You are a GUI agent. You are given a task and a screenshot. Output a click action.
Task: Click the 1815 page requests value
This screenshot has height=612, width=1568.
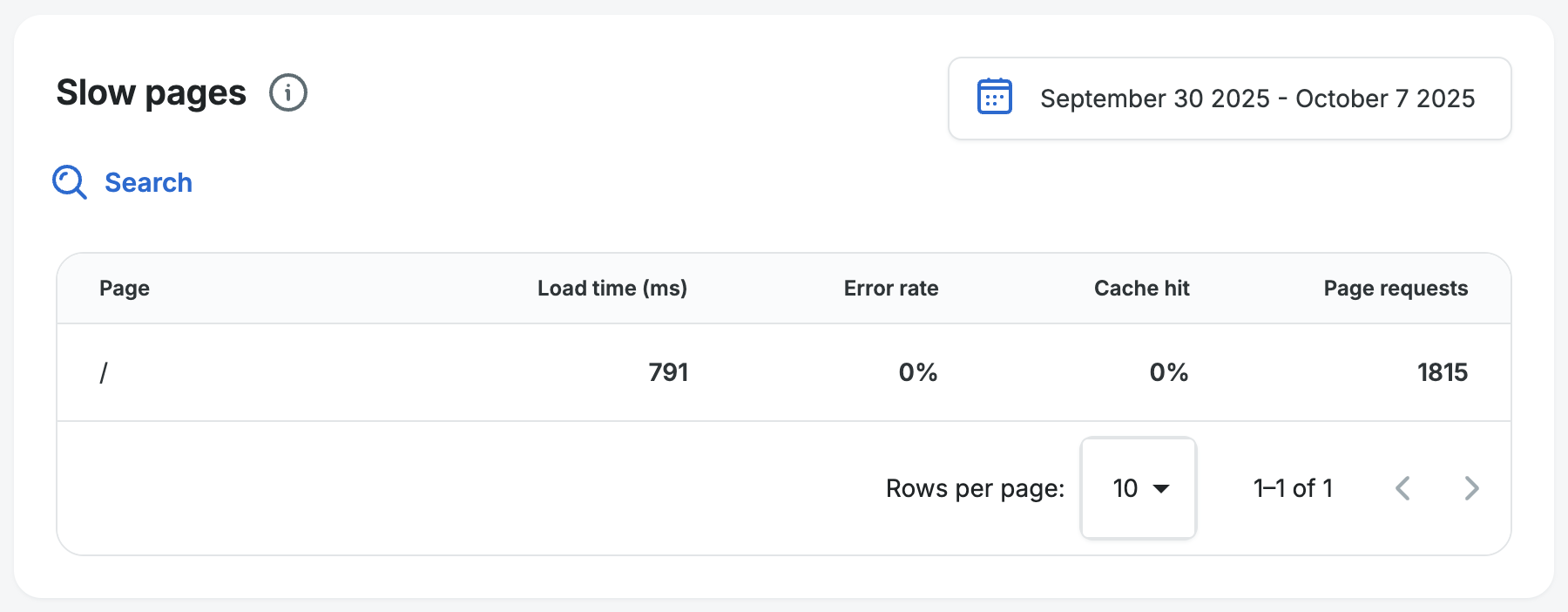(x=1442, y=373)
